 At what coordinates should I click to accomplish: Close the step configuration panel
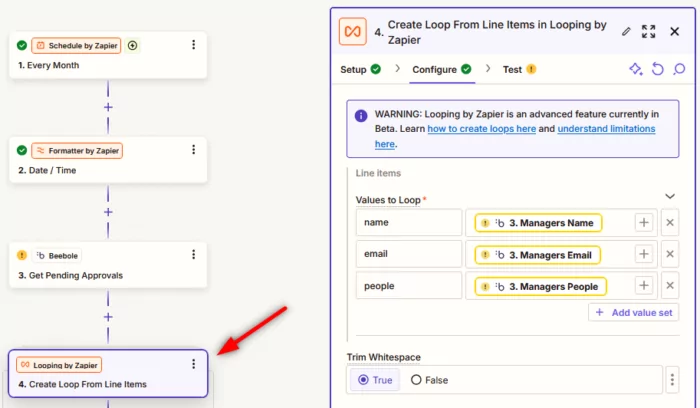675,31
